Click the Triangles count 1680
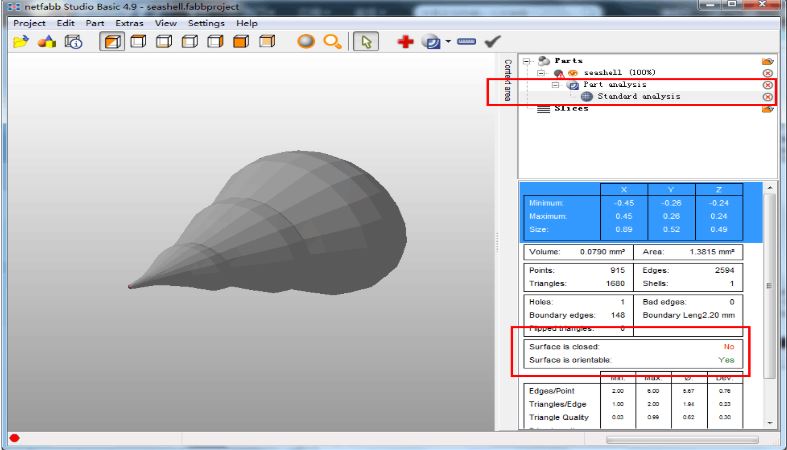This screenshot has height=450, width=787. [615, 283]
